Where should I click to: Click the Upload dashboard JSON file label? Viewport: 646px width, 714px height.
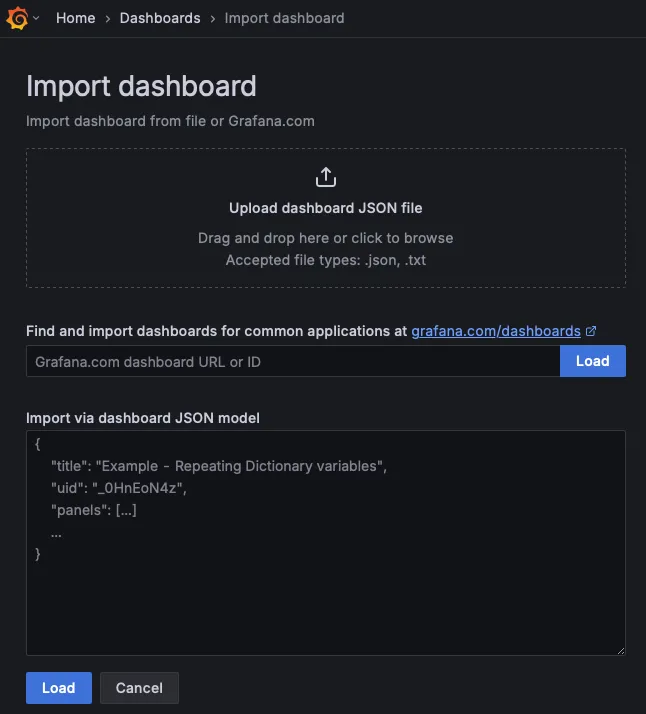pos(325,208)
